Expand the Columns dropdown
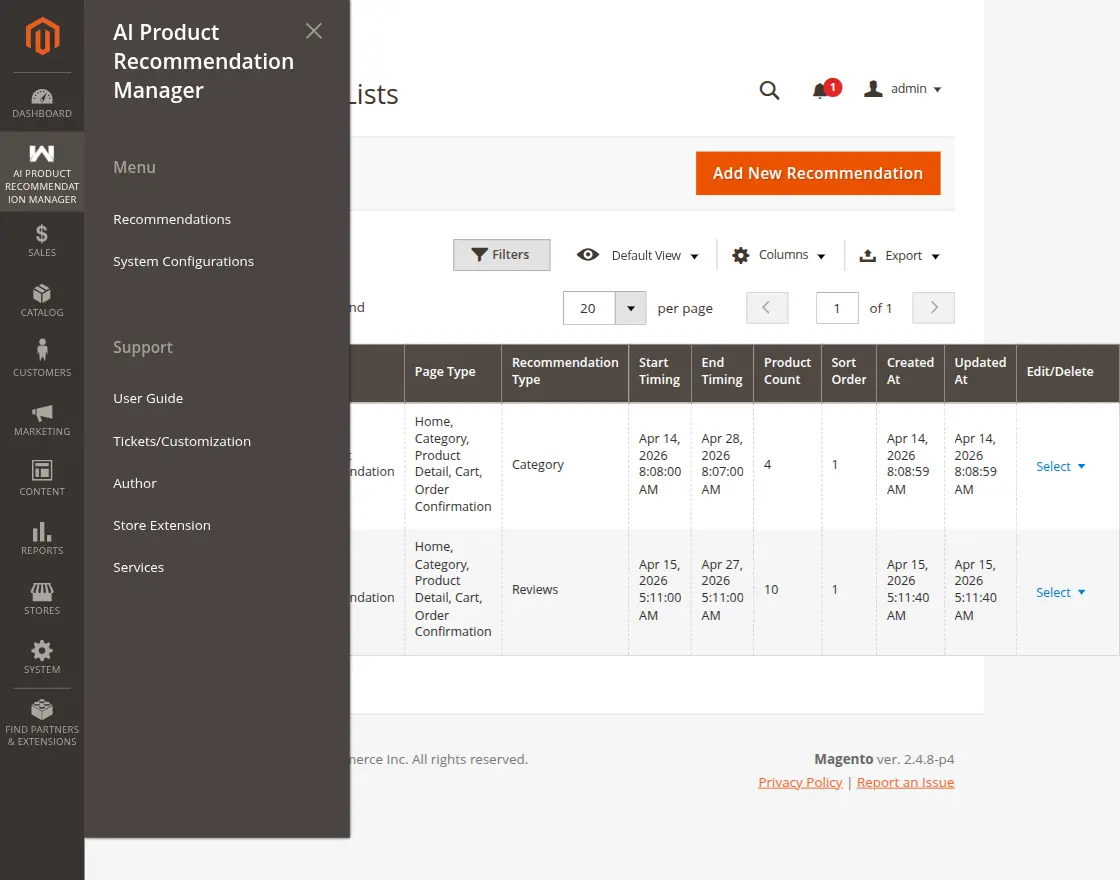Image resolution: width=1120 pixels, height=880 pixels. [x=779, y=255]
